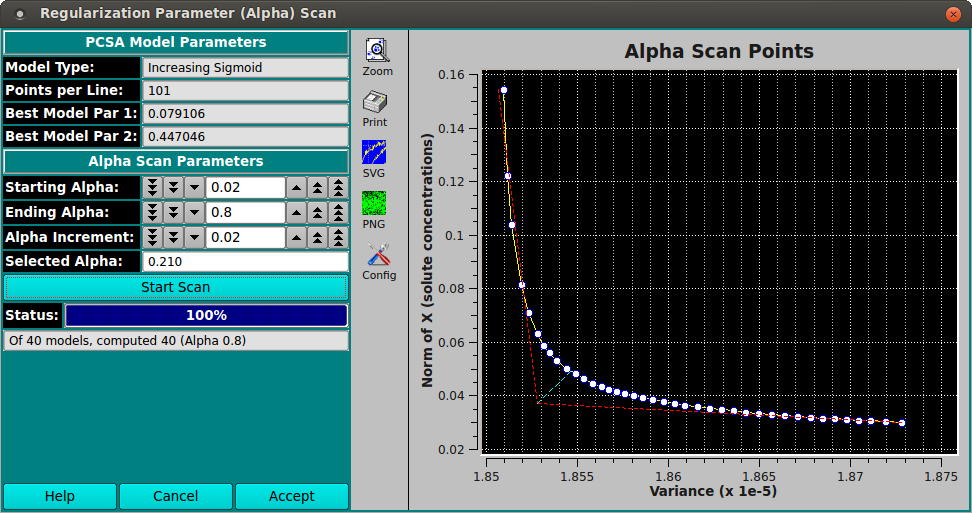This screenshot has width=972, height=513.
Task: Click the Ending Alpha value field
Action: (245, 212)
